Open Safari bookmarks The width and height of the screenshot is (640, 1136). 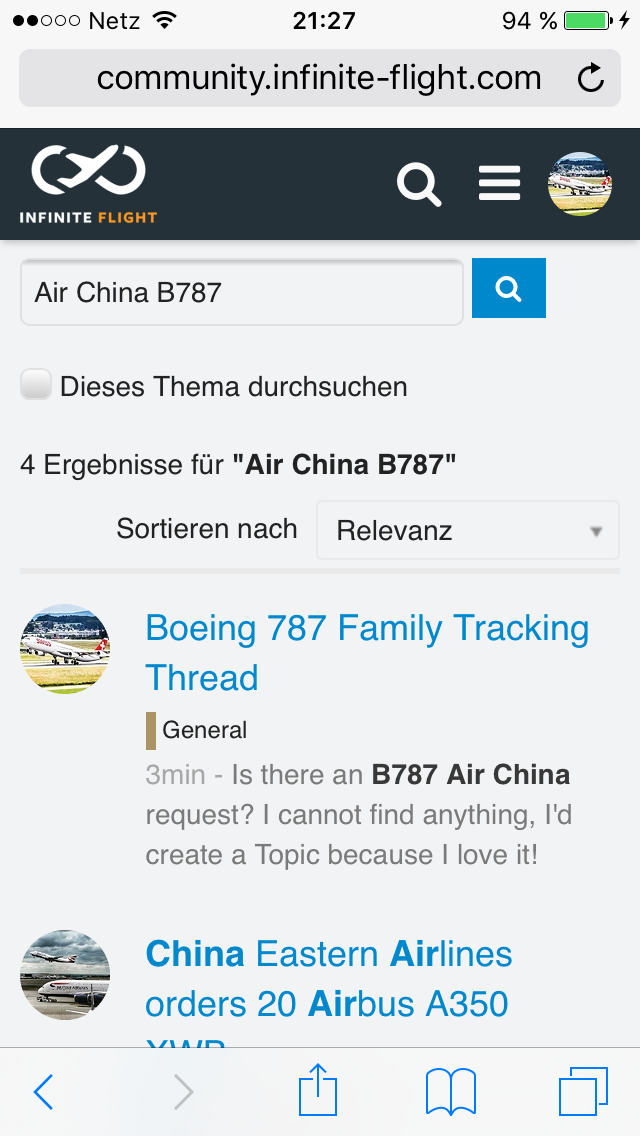click(451, 1092)
